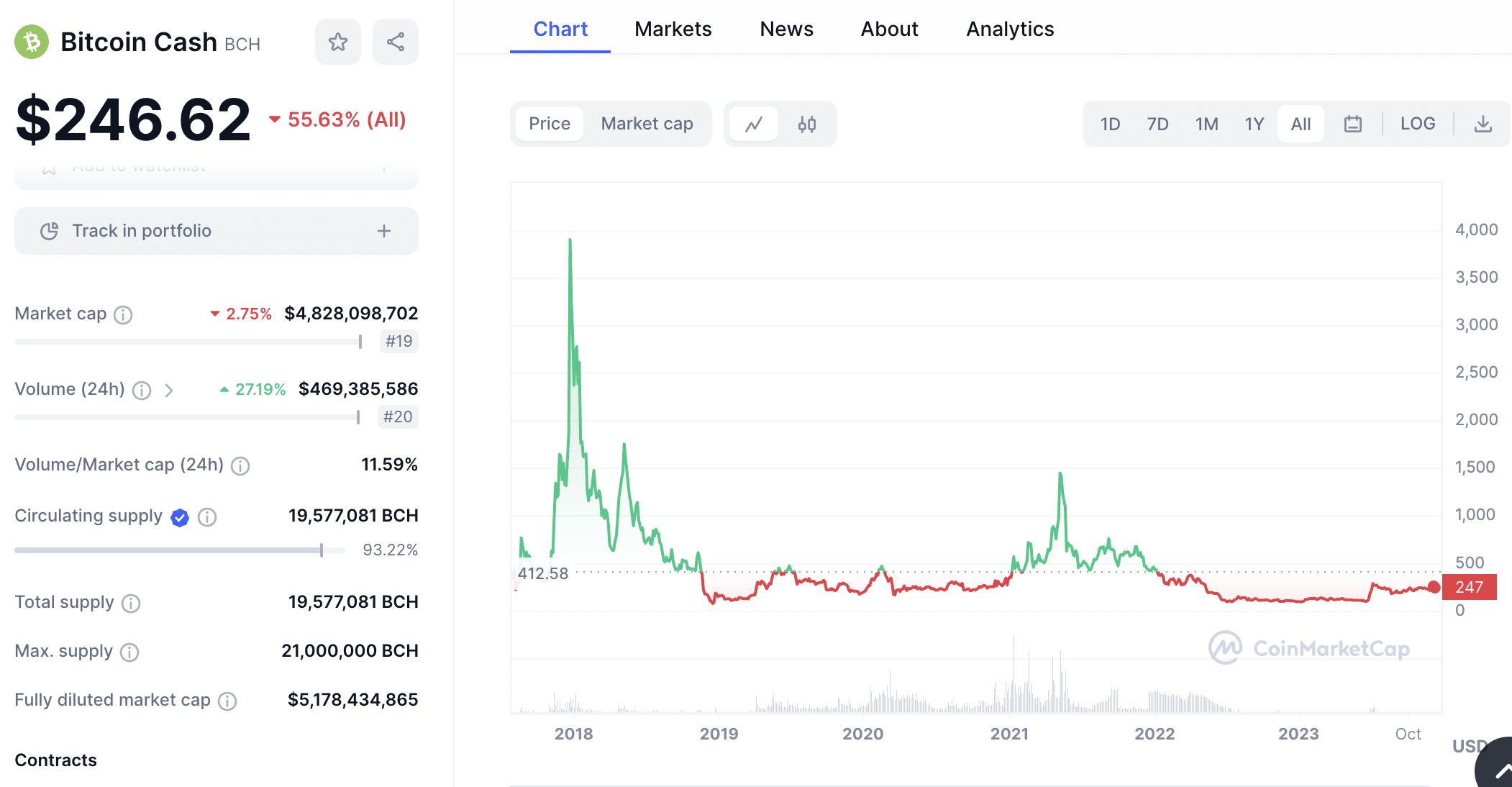Toggle the Market cap chart display
1512x787 pixels.
pos(645,123)
